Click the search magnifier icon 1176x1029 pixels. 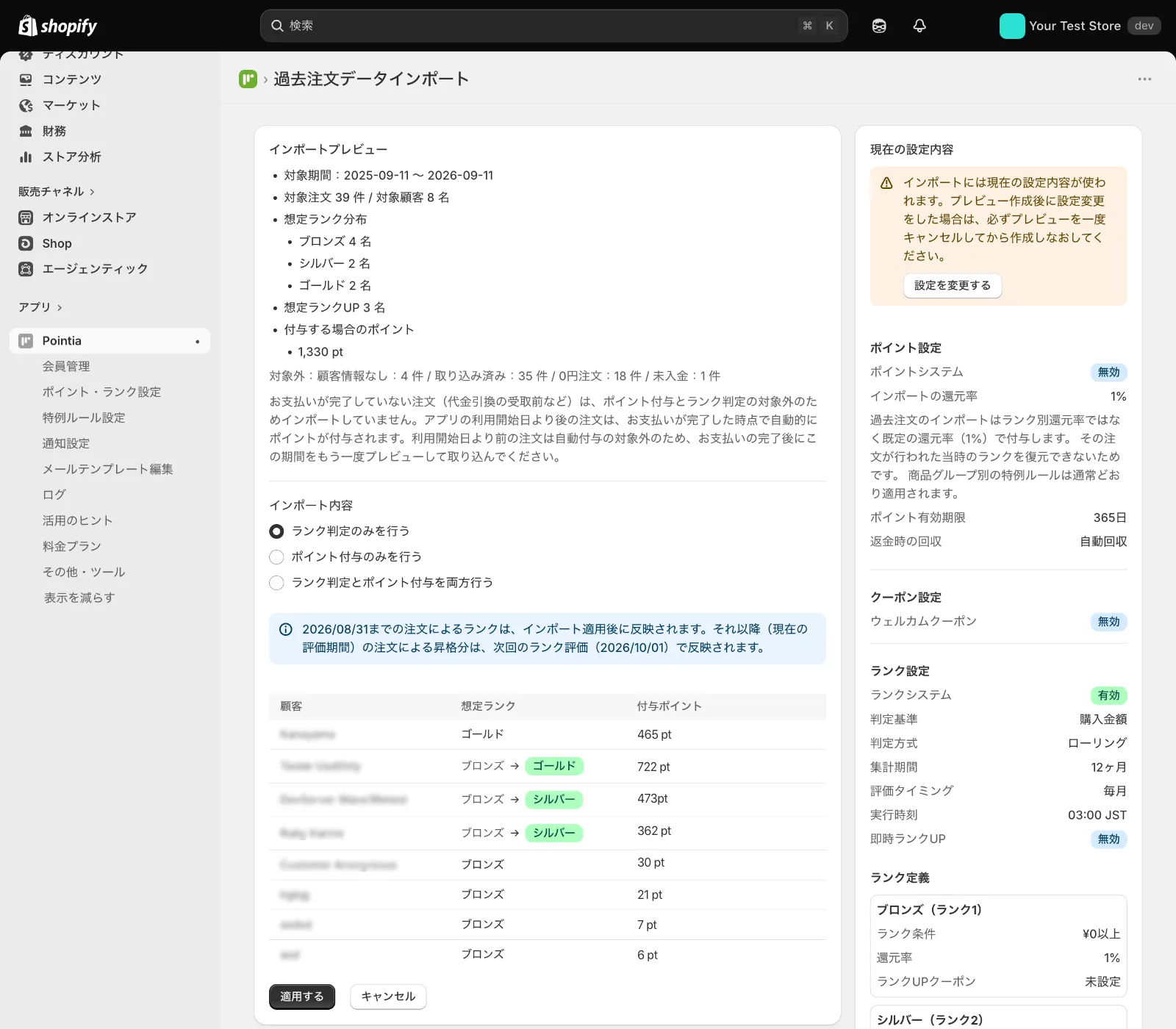tap(277, 26)
